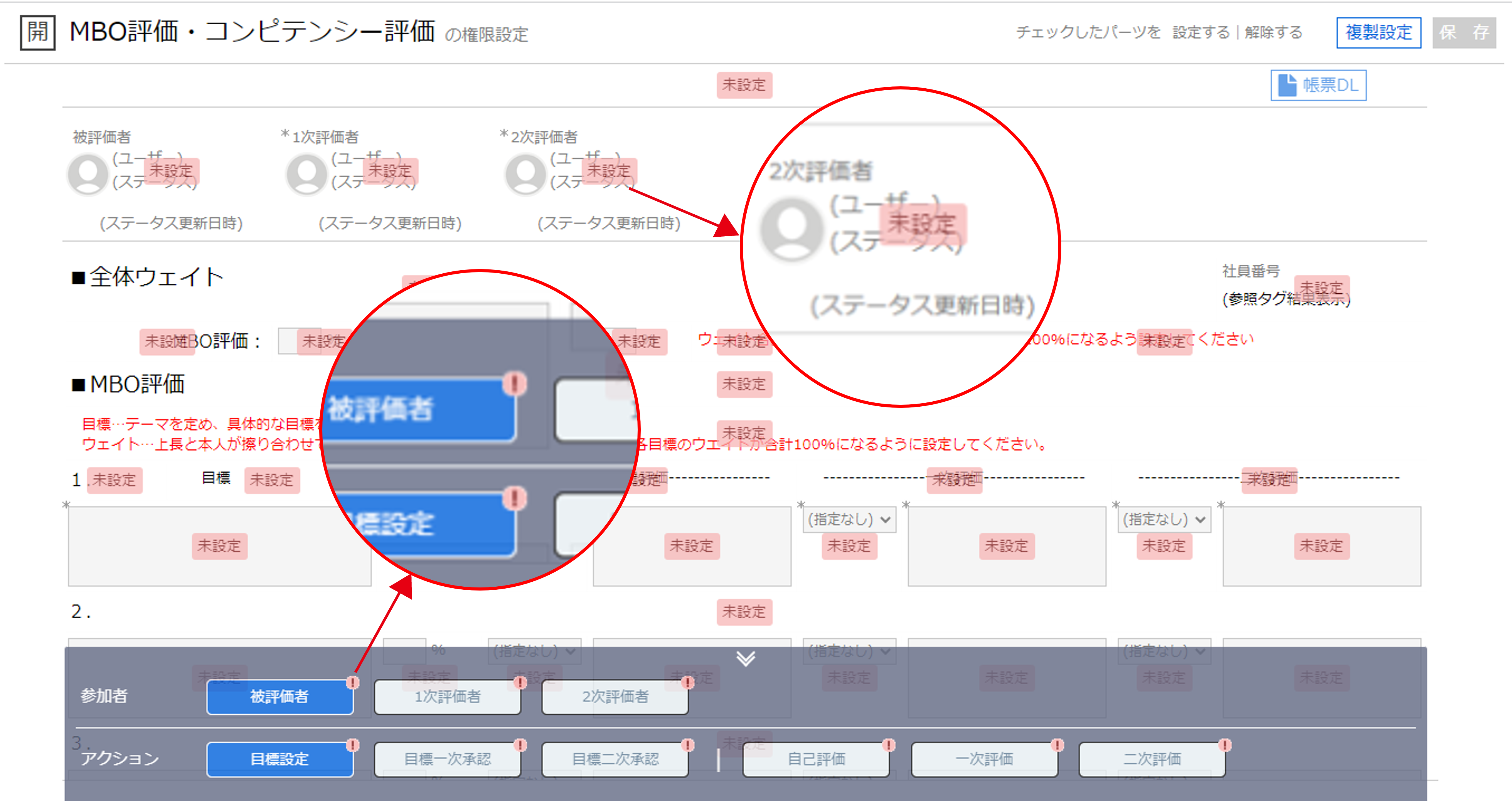
Task: Click the 2次評価者 avatar icon
Action: (525, 174)
